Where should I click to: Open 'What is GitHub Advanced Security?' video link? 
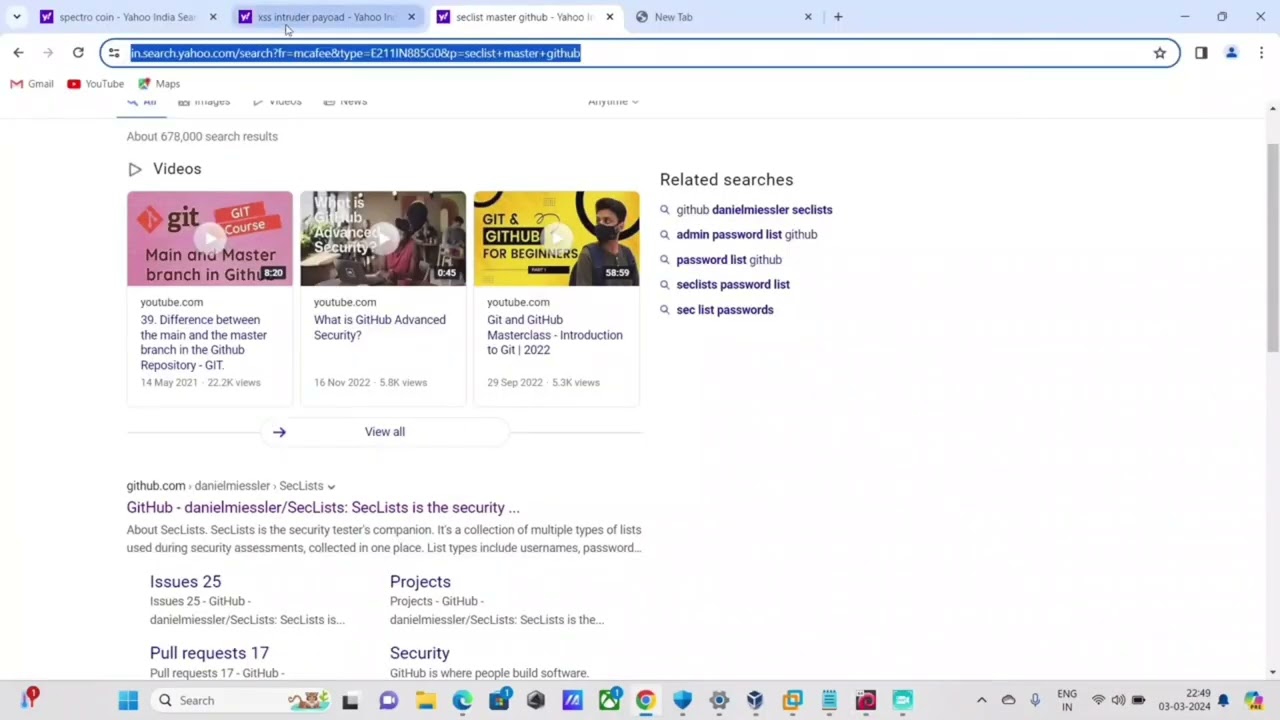380,328
